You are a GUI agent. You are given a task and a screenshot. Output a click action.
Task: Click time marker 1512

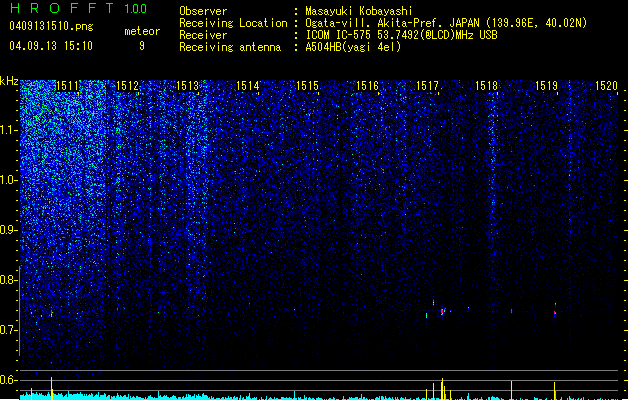point(127,86)
